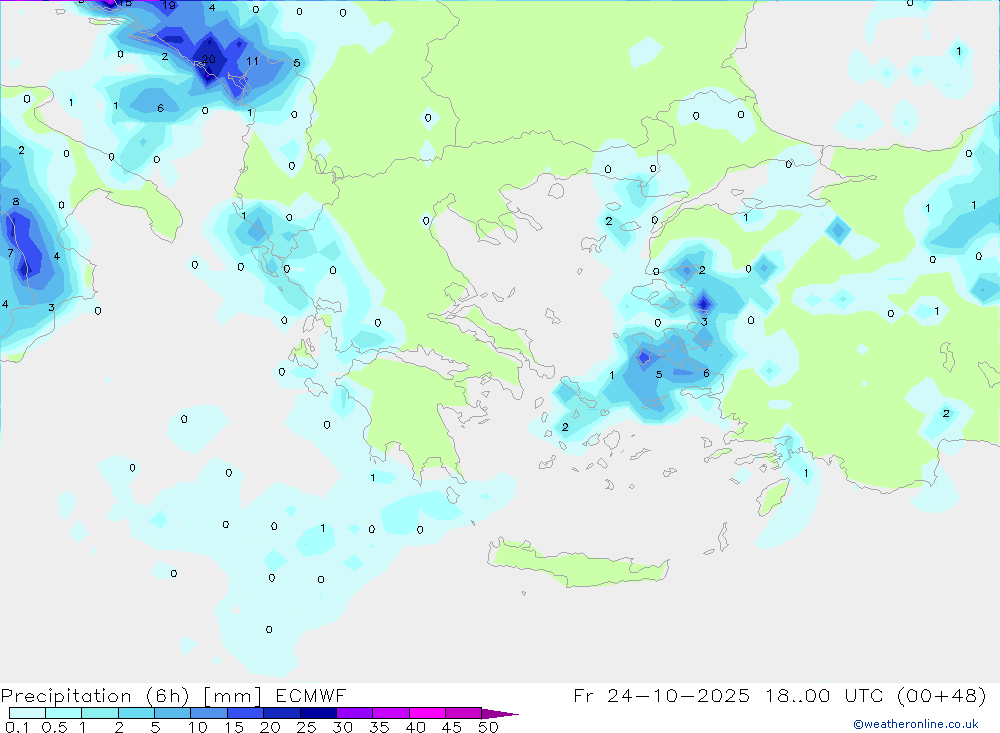Select the ECMWF model label
Image resolution: width=1000 pixels, height=733 pixels.
coord(311,696)
